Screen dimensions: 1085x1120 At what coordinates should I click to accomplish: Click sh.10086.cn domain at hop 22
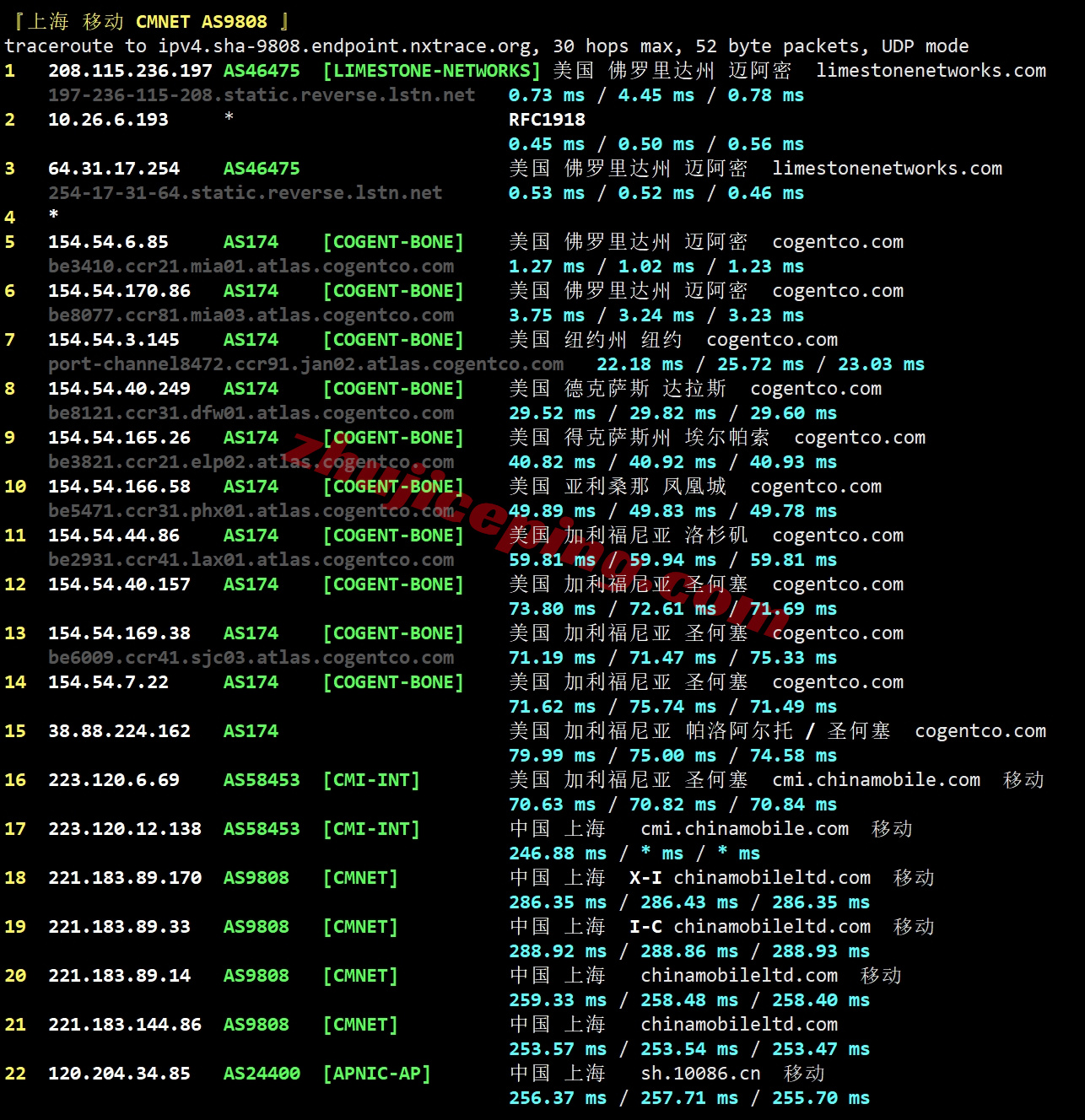tap(699, 1074)
